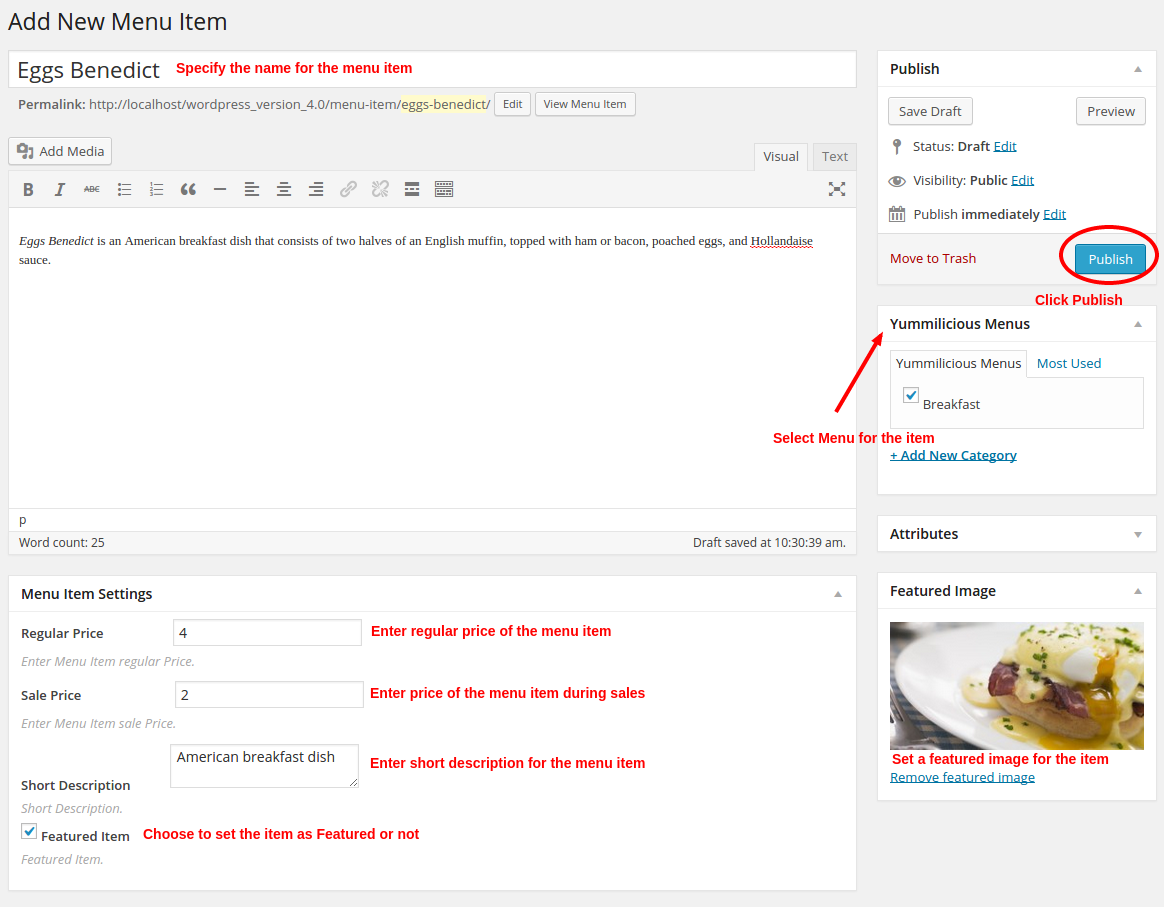Collapse the Publish panel
The image size is (1164, 907).
1137,69
